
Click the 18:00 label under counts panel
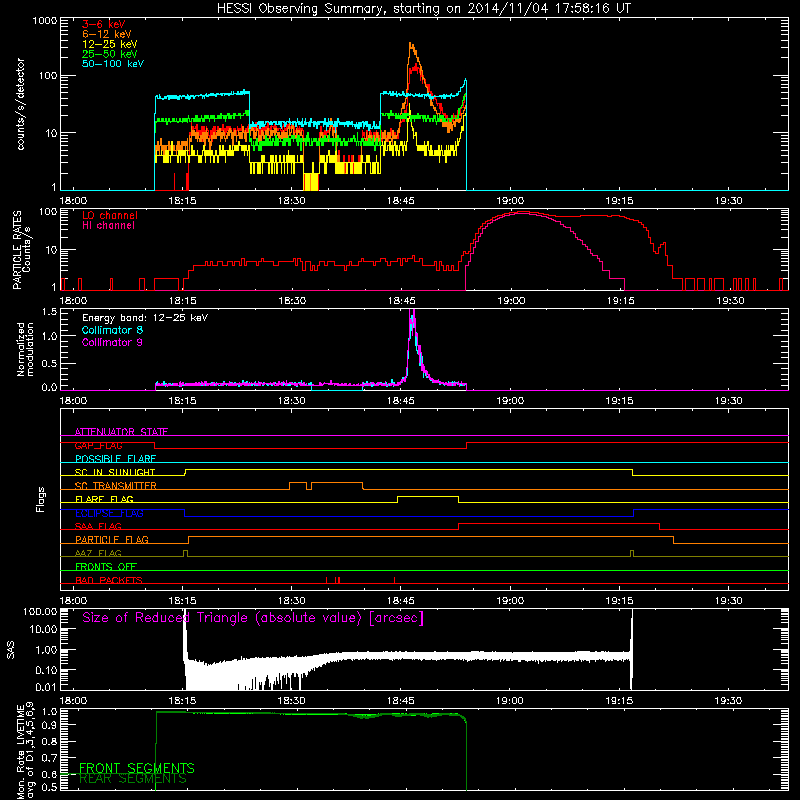click(73, 201)
